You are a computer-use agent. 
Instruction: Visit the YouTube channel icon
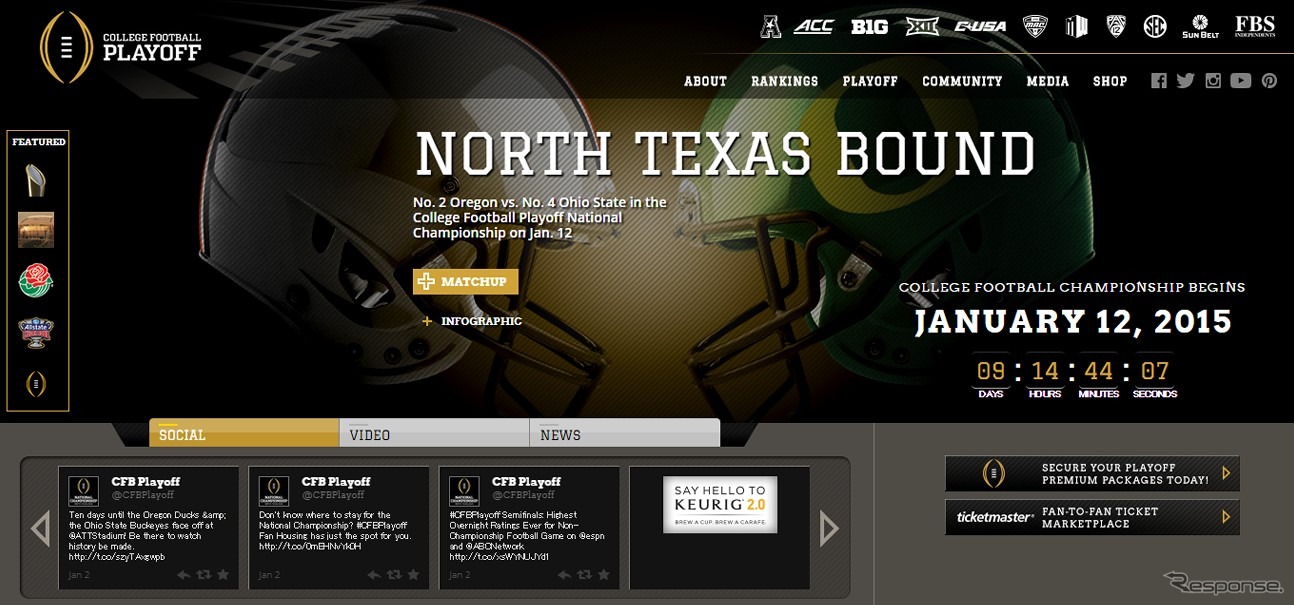pyautogui.click(x=1241, y=81)
